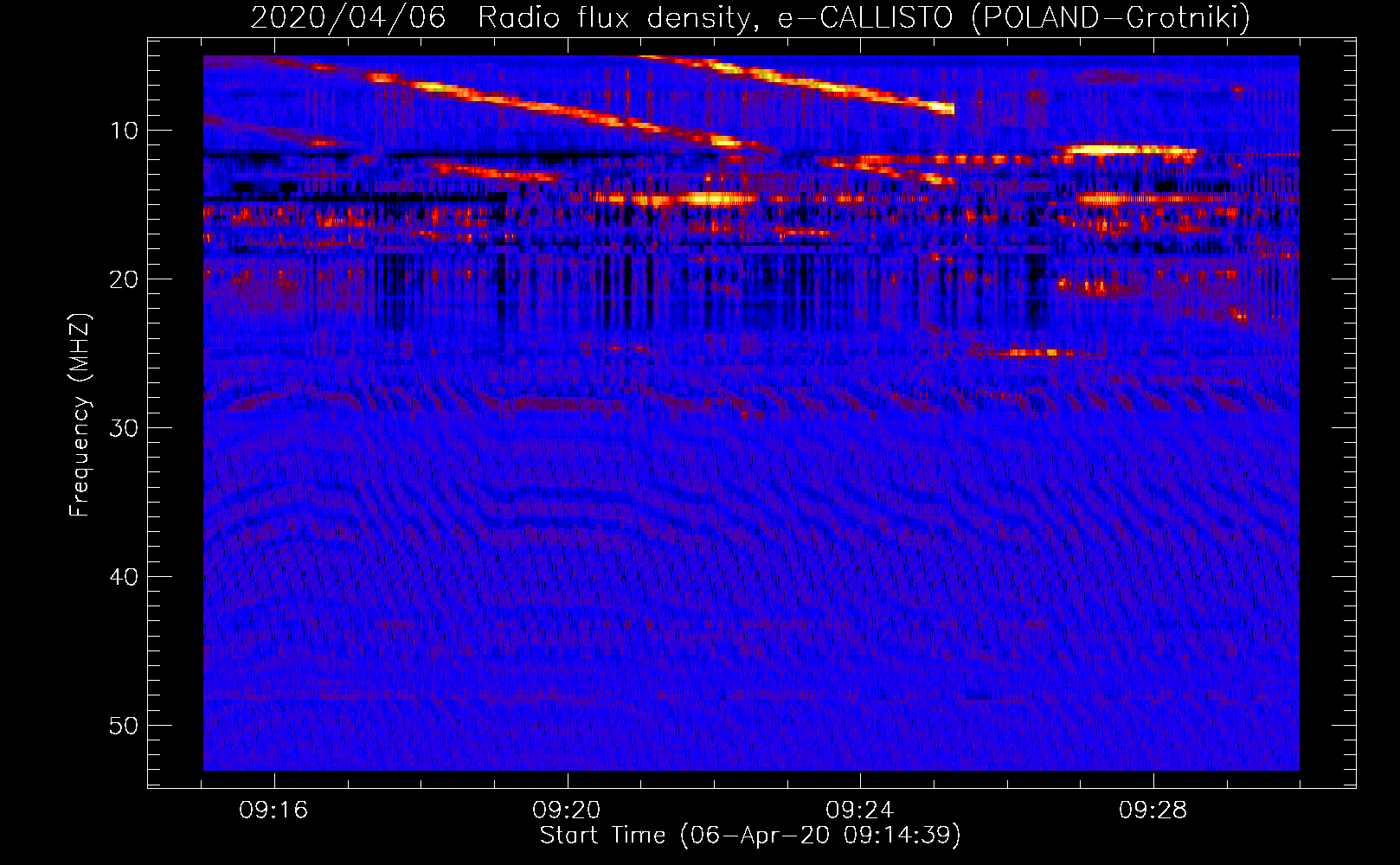
Task: Click the 09:28 time tick label
Action: coord(1153,811)
